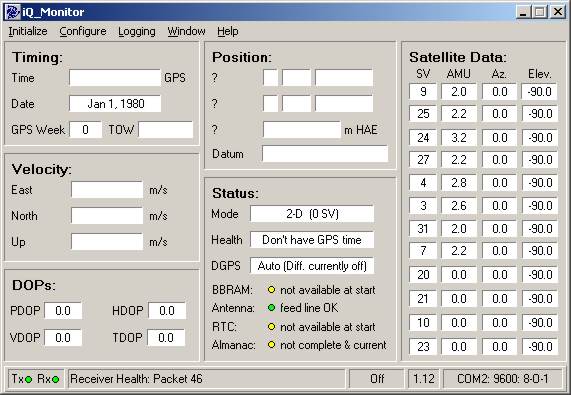Click the SV cell showing 21
This screenshot has width=571, height=395.
pos(423,299)
